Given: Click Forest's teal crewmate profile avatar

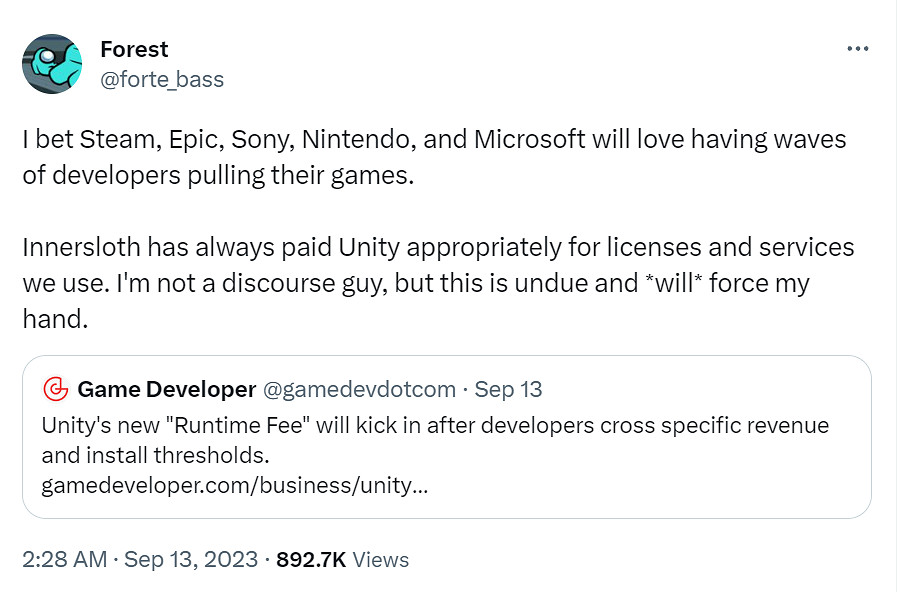Looking at the screenshot, I should tap(51, 64).
